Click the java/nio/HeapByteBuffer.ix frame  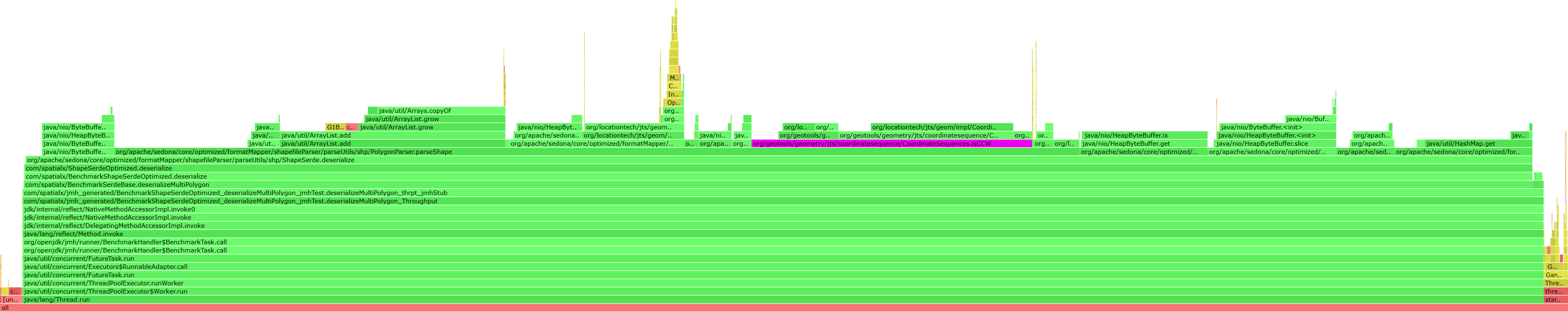1145,135
